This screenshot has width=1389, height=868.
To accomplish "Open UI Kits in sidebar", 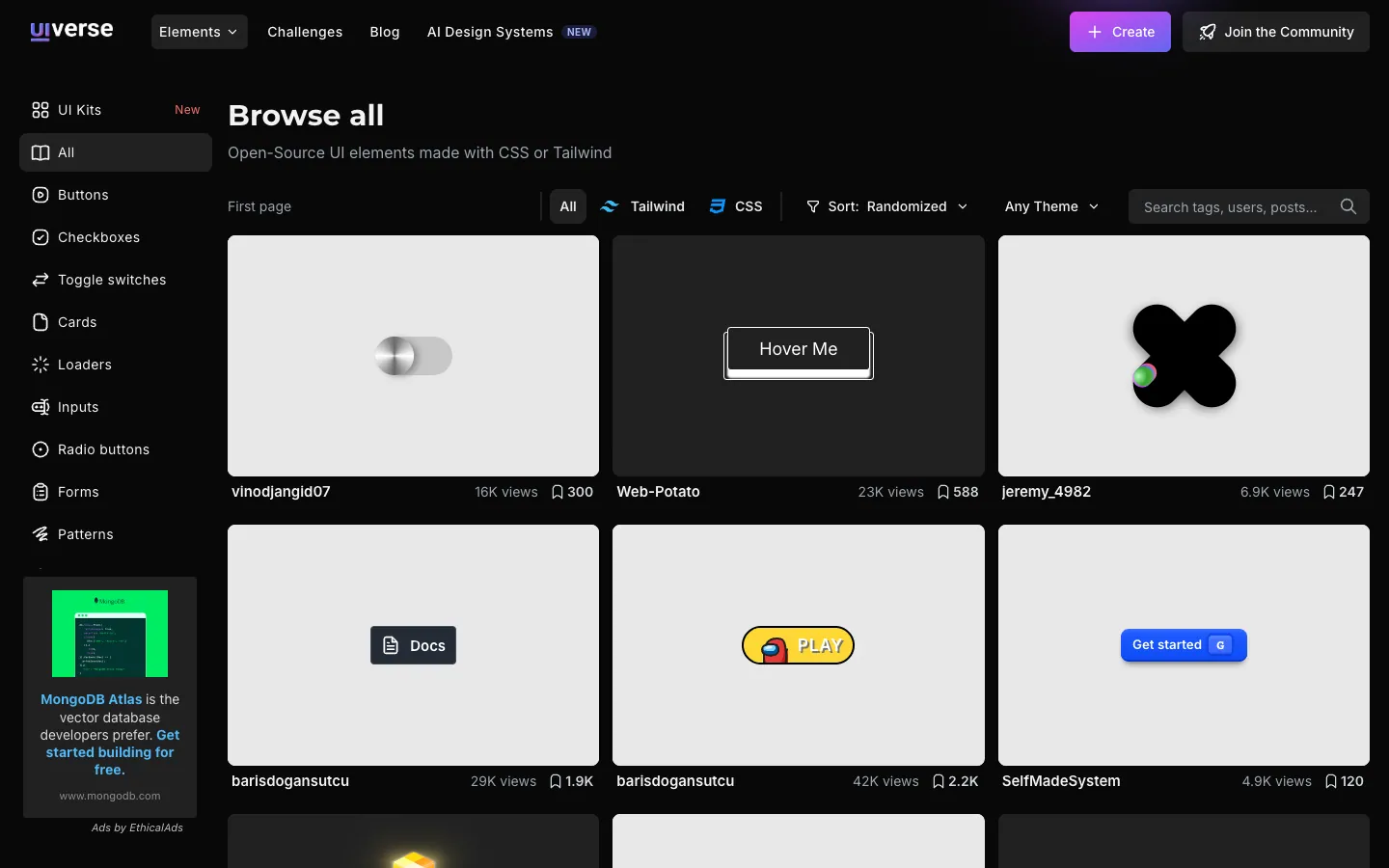I will pyautogui.click(x=116, y=110).
